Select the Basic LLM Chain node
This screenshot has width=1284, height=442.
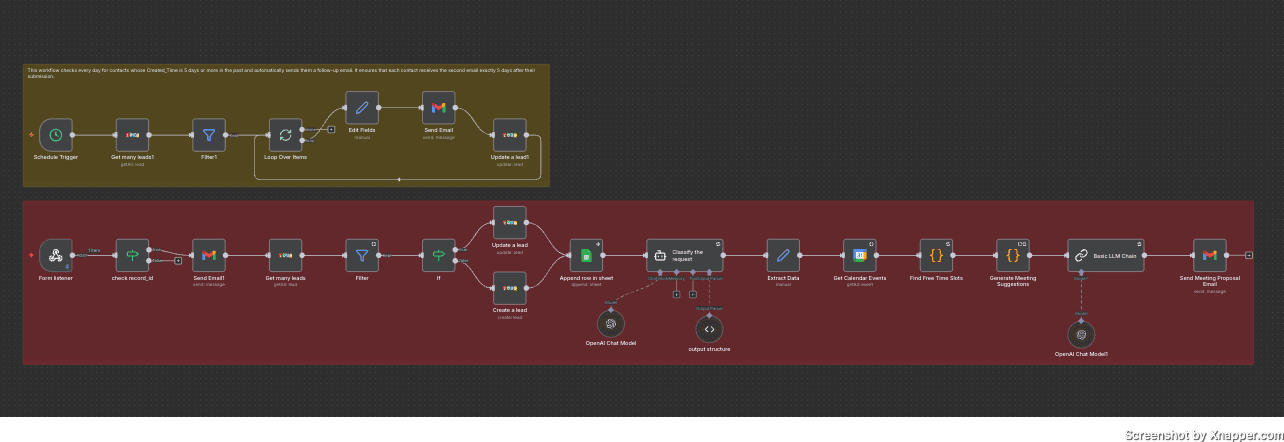coord(1105,255)
